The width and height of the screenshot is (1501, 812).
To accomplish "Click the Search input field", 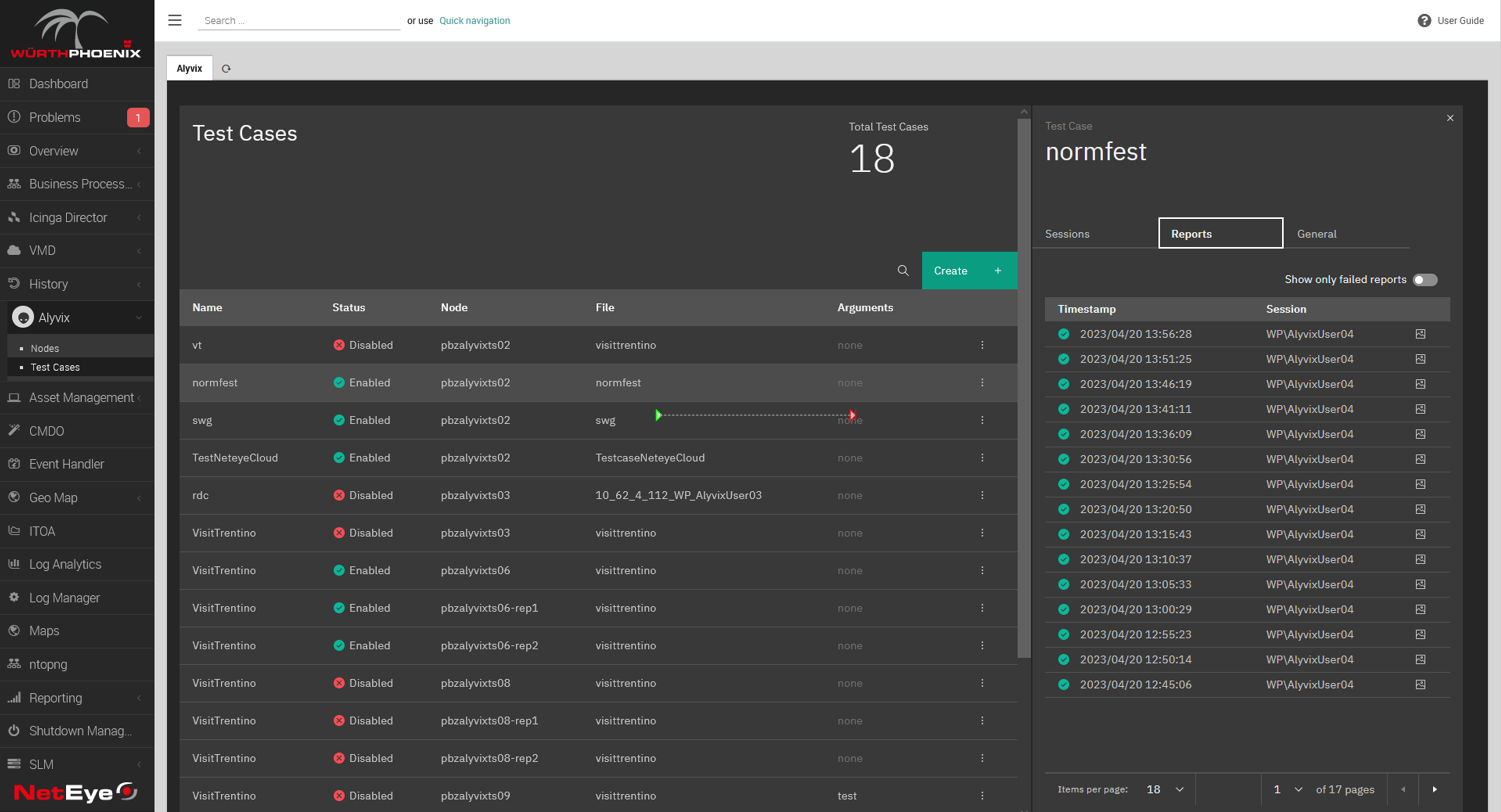I will [299, 21].
